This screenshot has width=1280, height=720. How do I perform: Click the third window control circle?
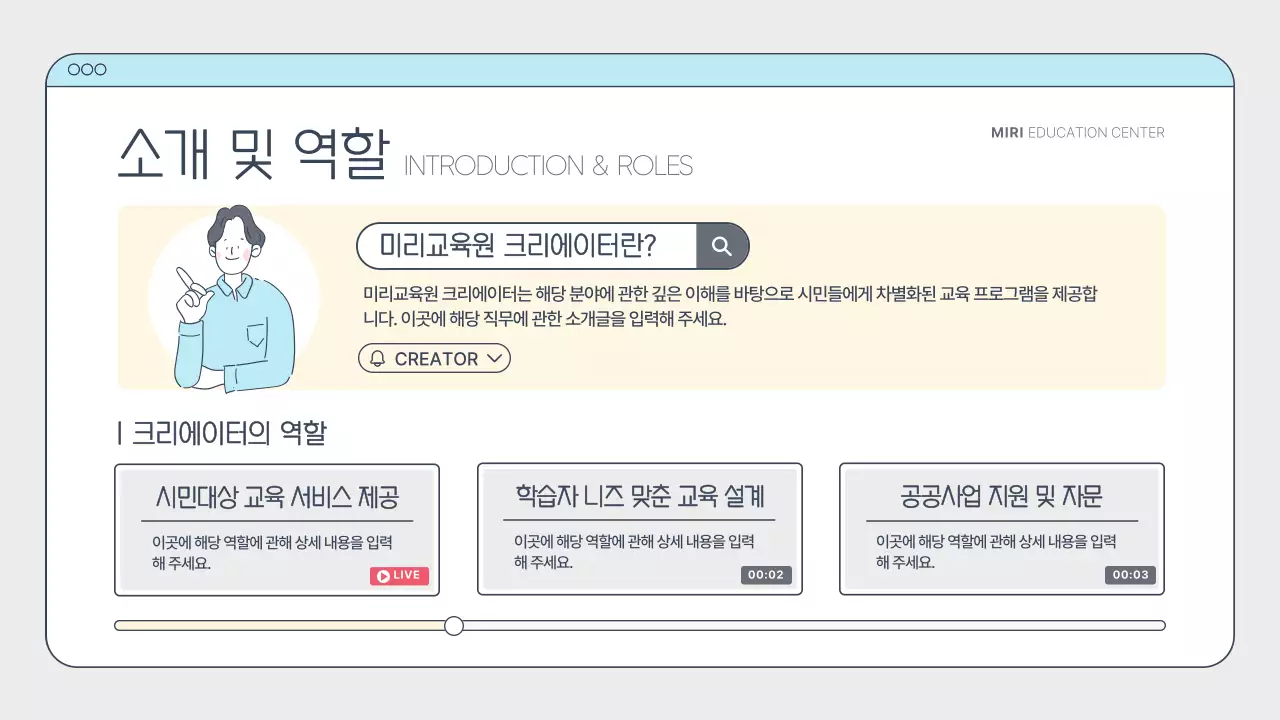(x=99, y=69)
